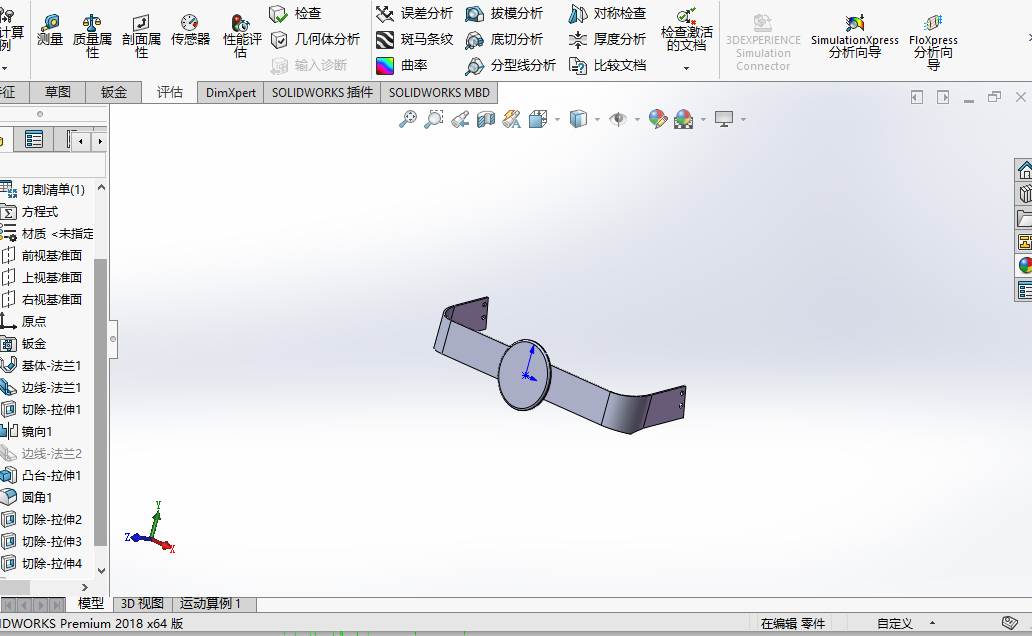Switch to the 钣金 sheet metal tab
Image resolution: width=1032 pixels, height=636 pixels.
click(x=114, y=92)
